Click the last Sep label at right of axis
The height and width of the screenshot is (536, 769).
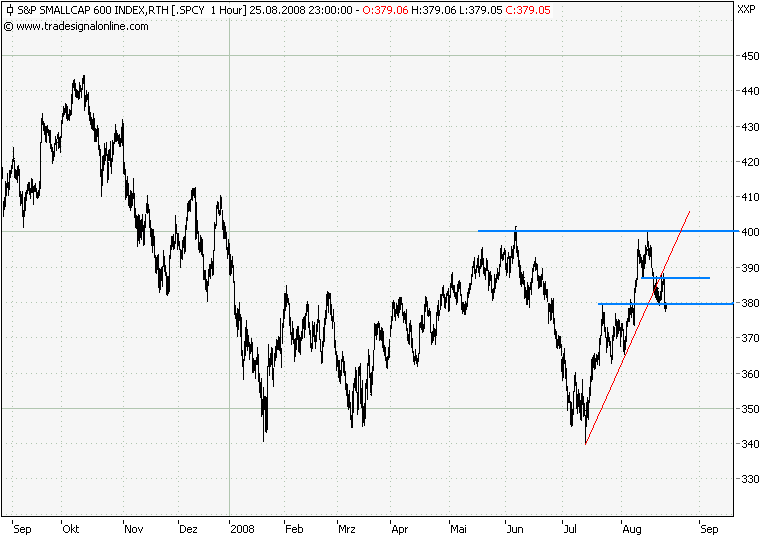tap(709, 529)
